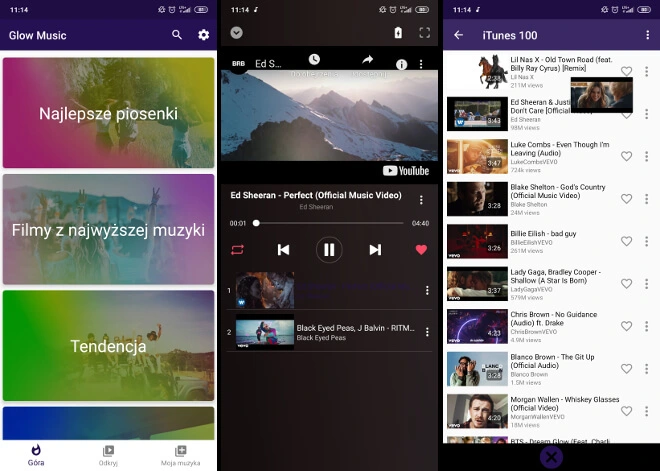Open Tendencja category card

[109, 346]
